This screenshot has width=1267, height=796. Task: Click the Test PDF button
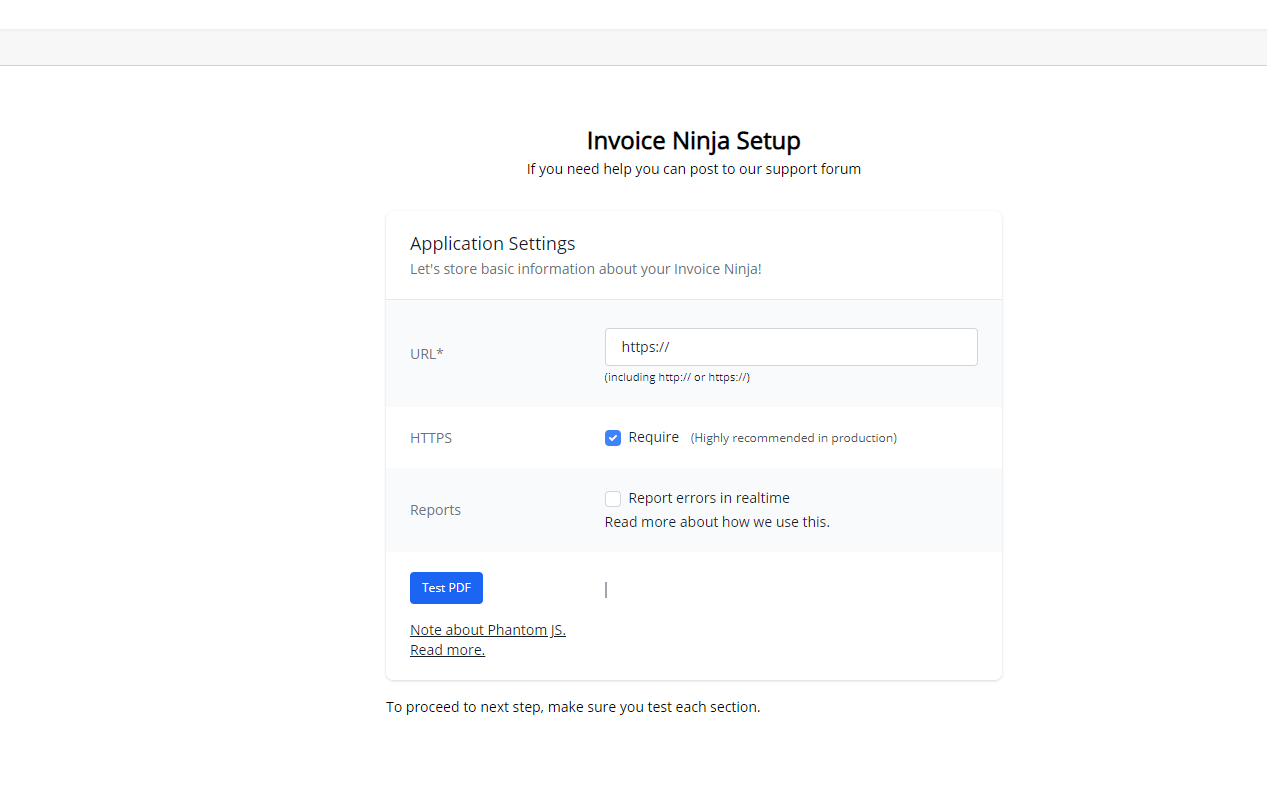(446, 587)
